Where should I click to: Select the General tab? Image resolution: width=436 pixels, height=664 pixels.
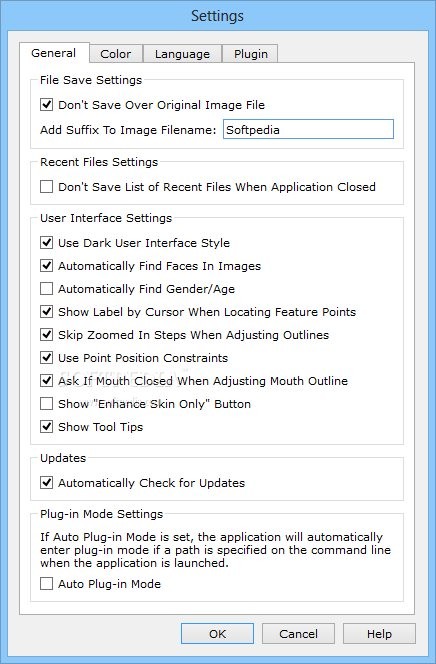(x=54, y=53)
